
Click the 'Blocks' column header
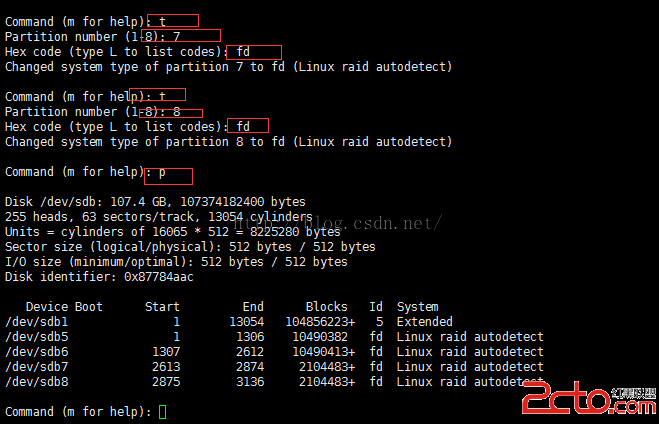pos(327,307)
